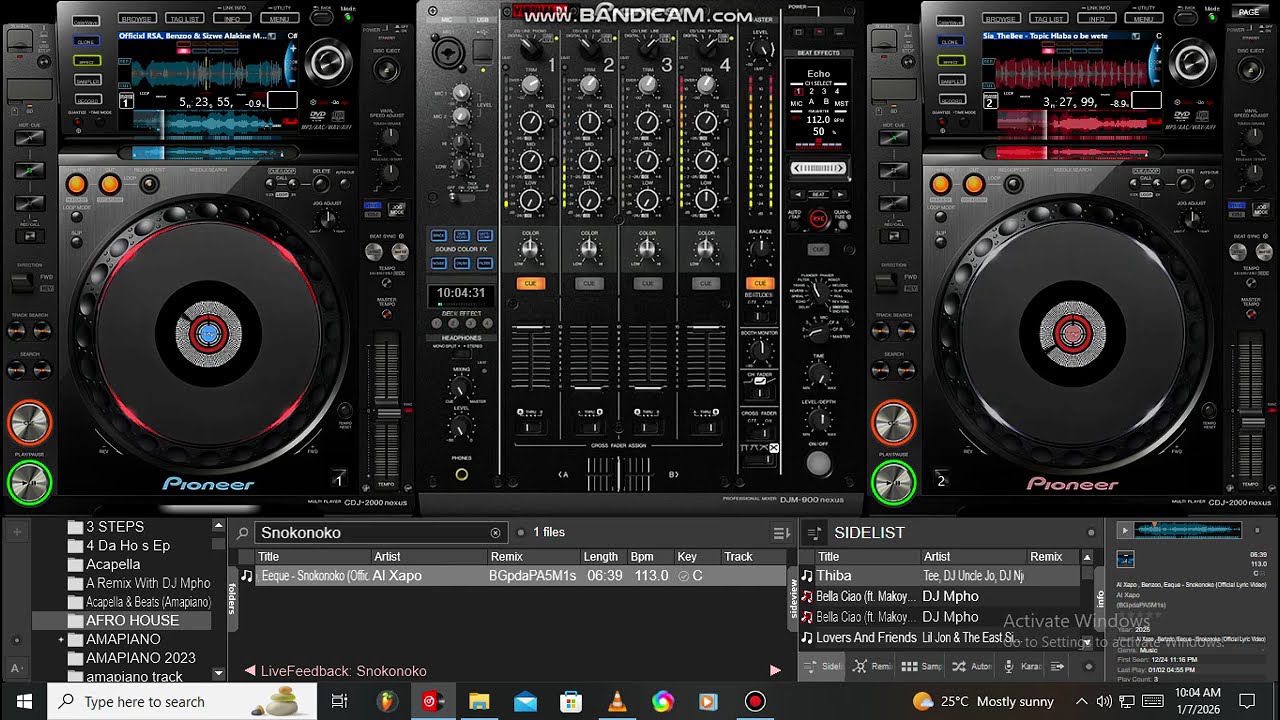Image resolution: width=1280 pixels, height=720 pixels.
Task: Click arrow icon right of Karaoke tab
Action: [x=1058, y=666]
